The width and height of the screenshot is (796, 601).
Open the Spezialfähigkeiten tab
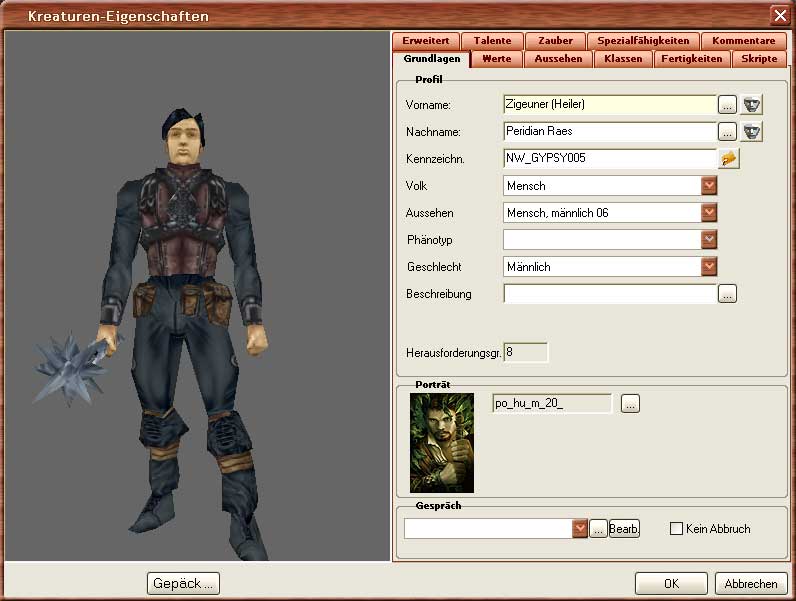click(x=643, y=41)
